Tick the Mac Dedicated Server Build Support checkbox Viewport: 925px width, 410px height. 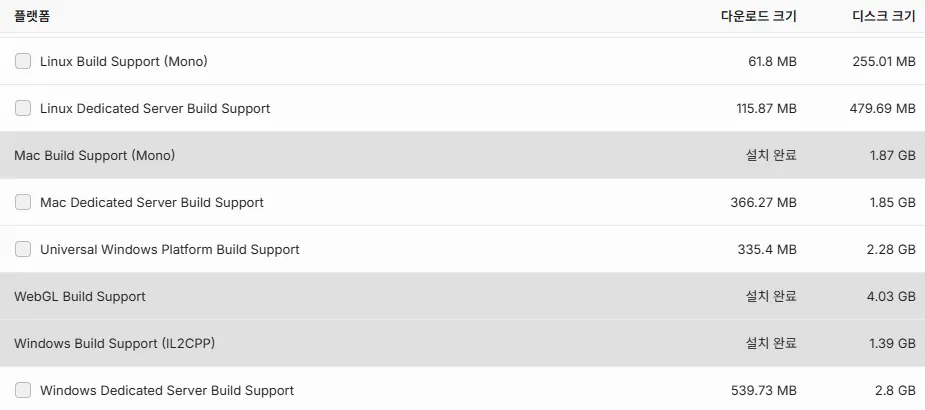click(x=23, y=202)
